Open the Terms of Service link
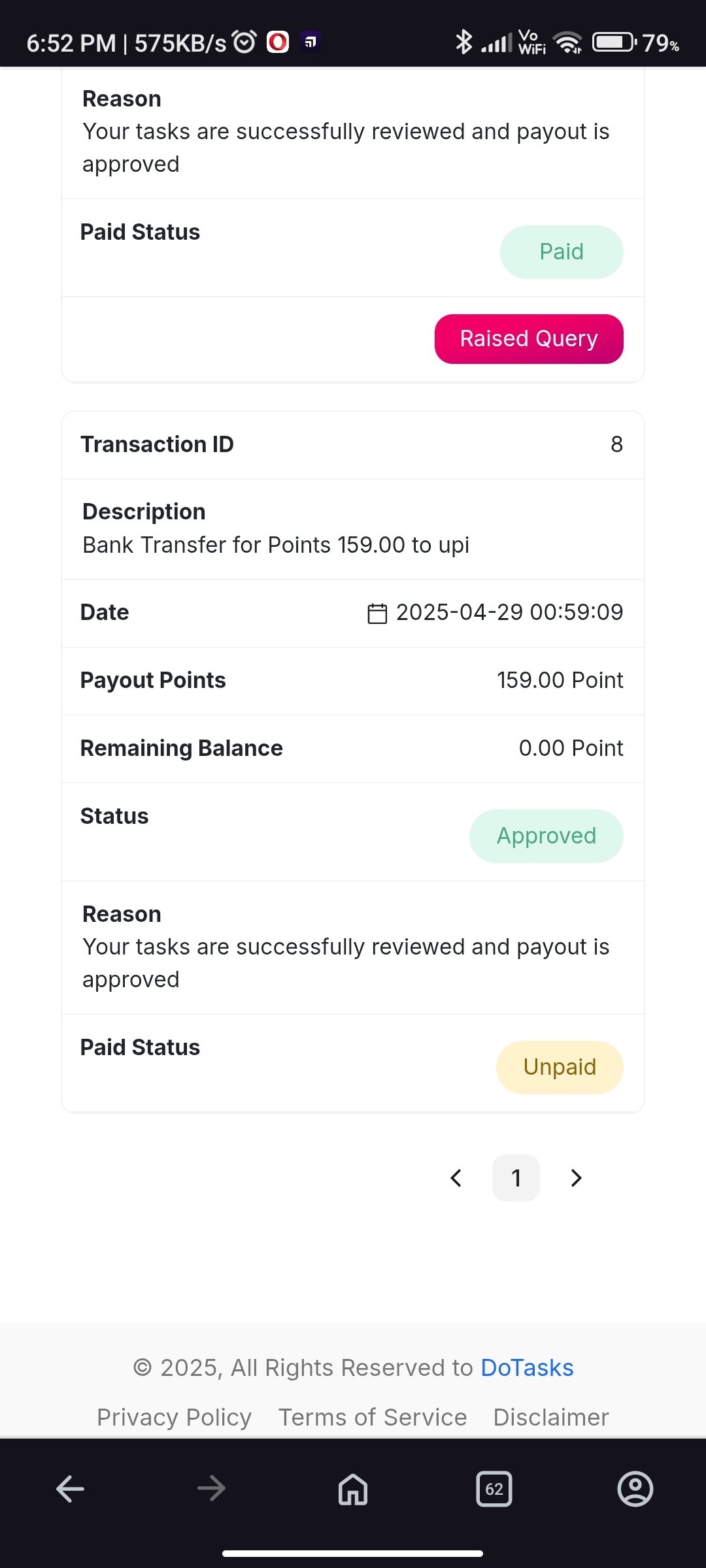The image size is (706, 1568). point(373,1417)
